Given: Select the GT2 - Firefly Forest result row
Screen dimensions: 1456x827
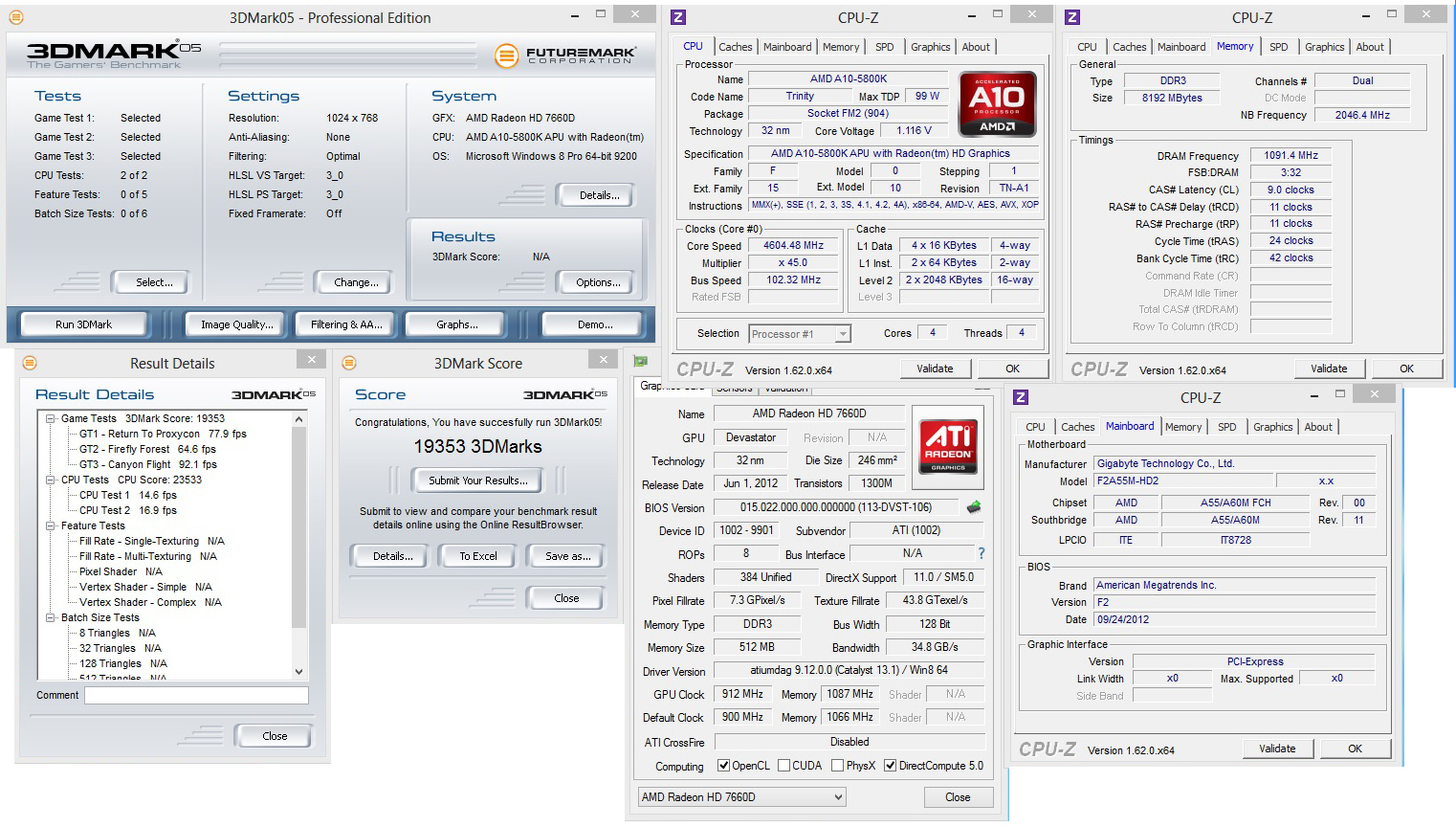Looking at the screenshot, I should pos(147,449).
